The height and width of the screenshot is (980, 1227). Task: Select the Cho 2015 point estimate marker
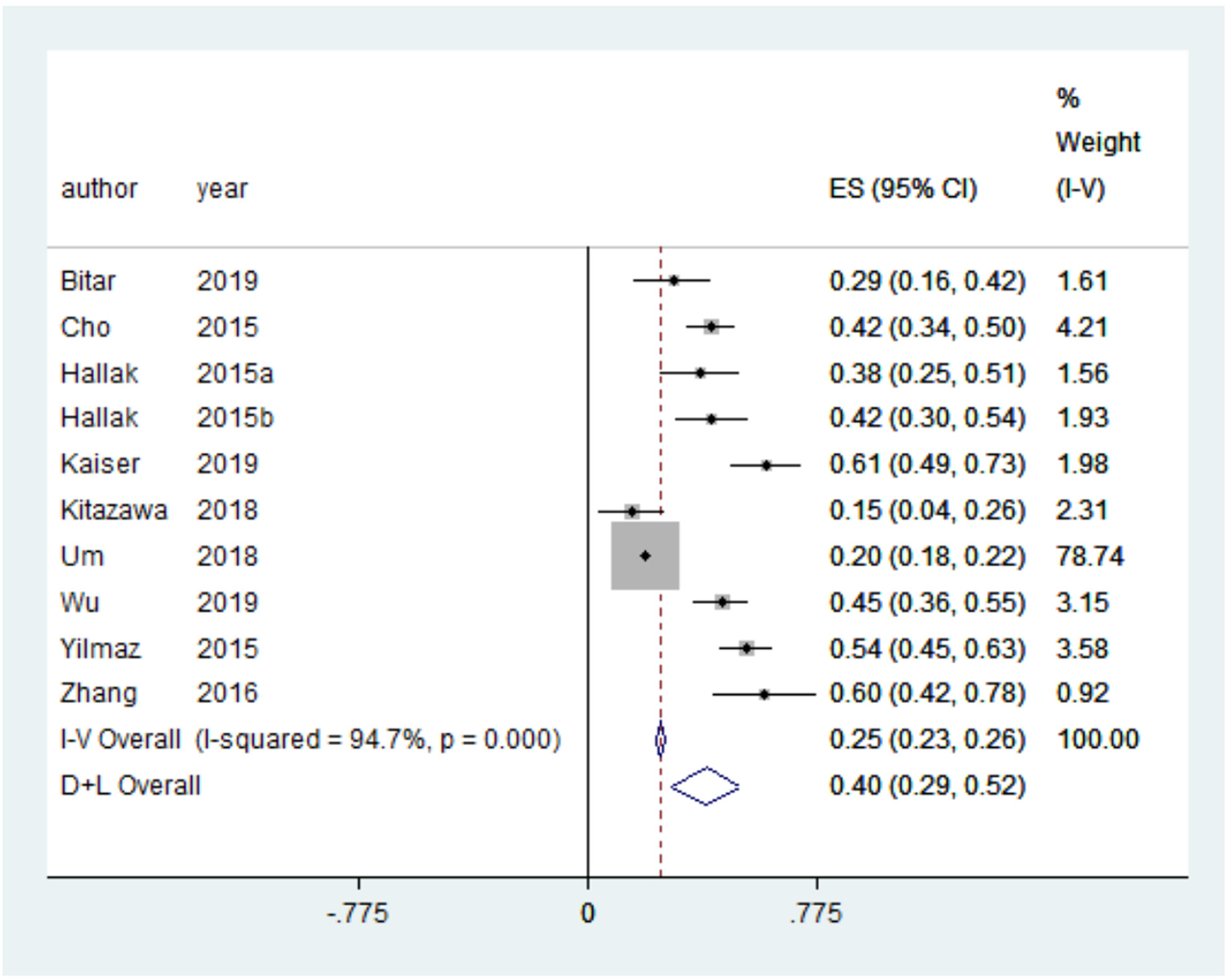coord(711,327)
